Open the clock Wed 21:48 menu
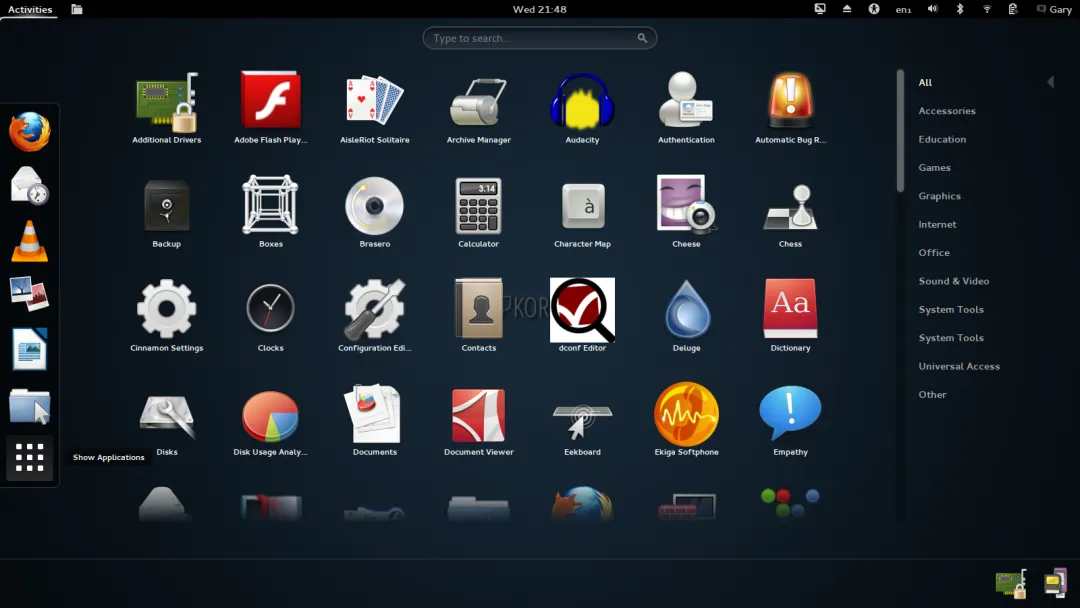 [x=540, y=10]
